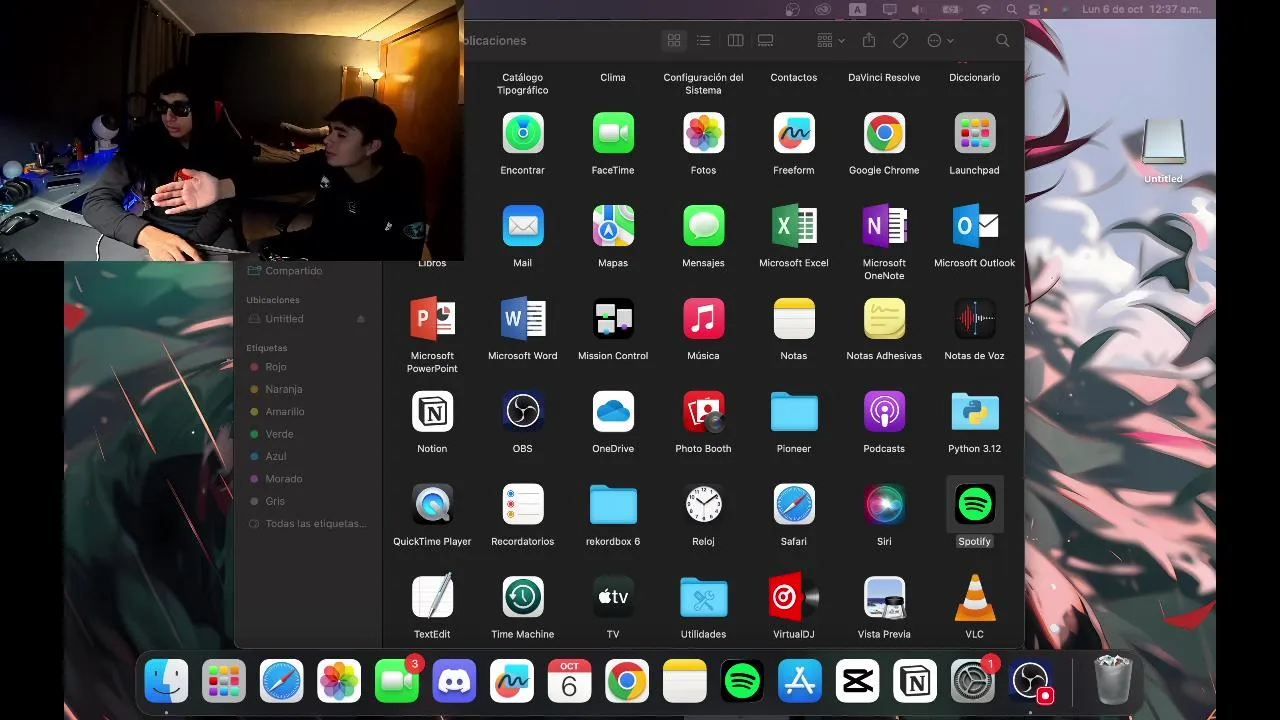Open the Python 3.12 folder
The height and width of the screenshot is (720, 1280).
click(x=975, y=412)
